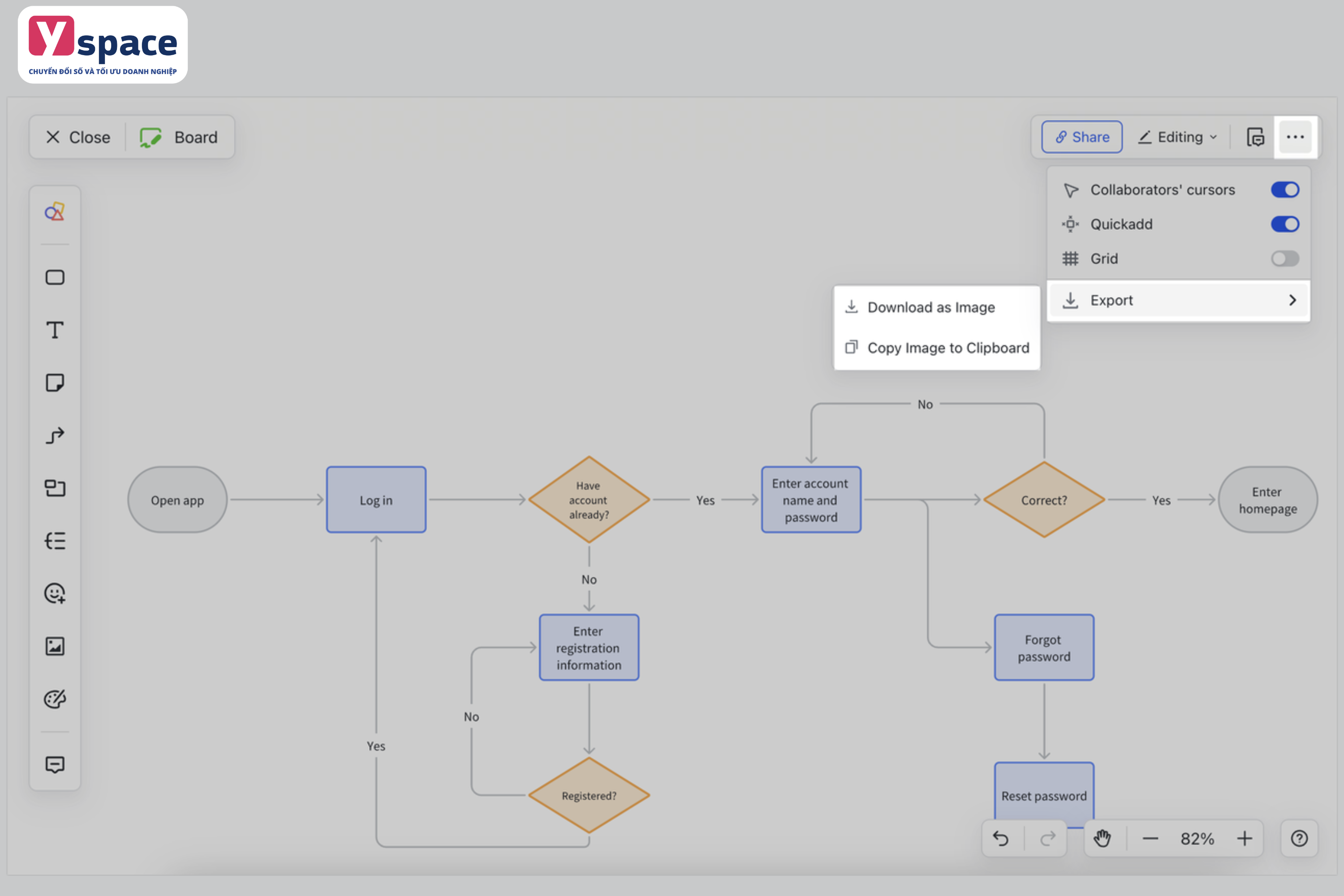Select the sticky note tool
This screenshot has width=1344, height=896.
click(x=55, y=382)
